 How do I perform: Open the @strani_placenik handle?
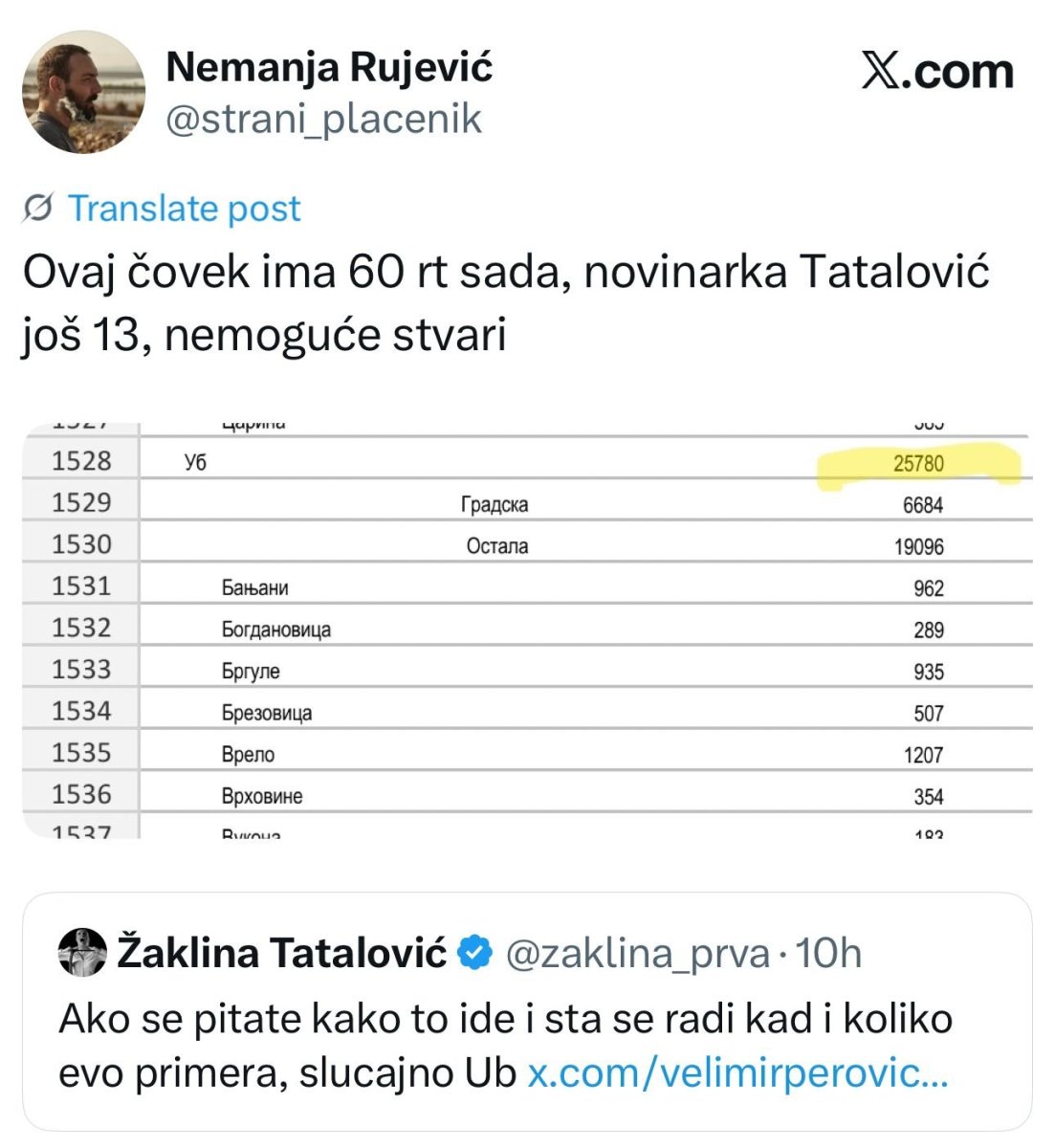point(323,120)
